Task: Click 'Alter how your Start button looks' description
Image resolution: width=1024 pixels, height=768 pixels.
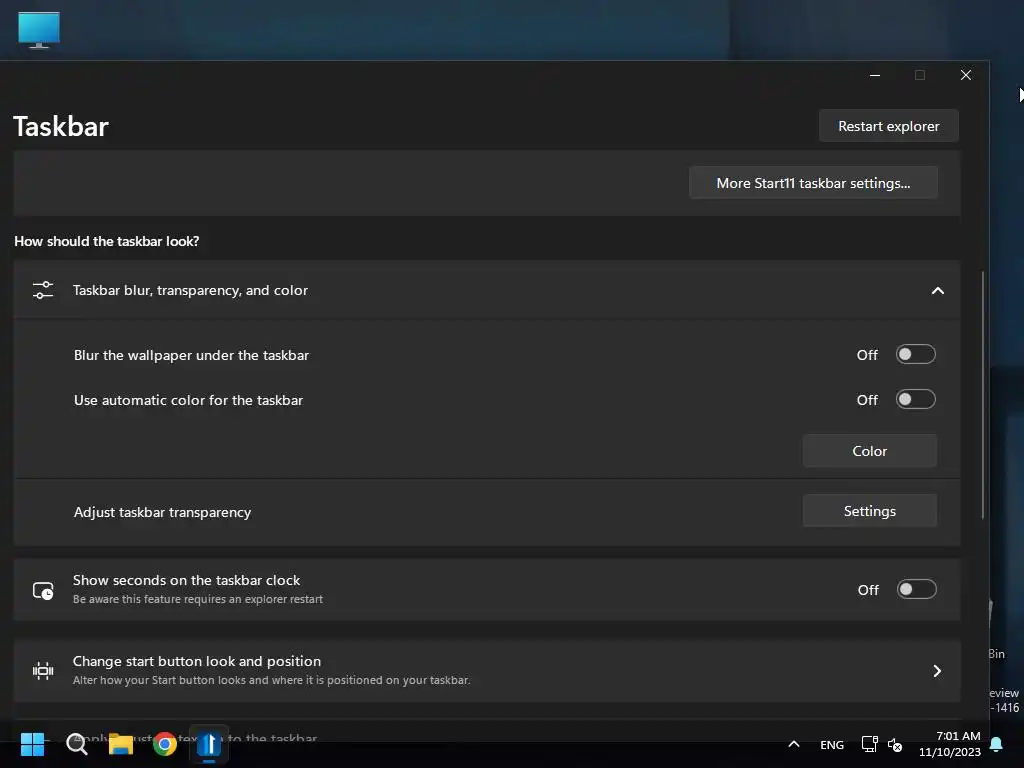Action: click(271, 680)
